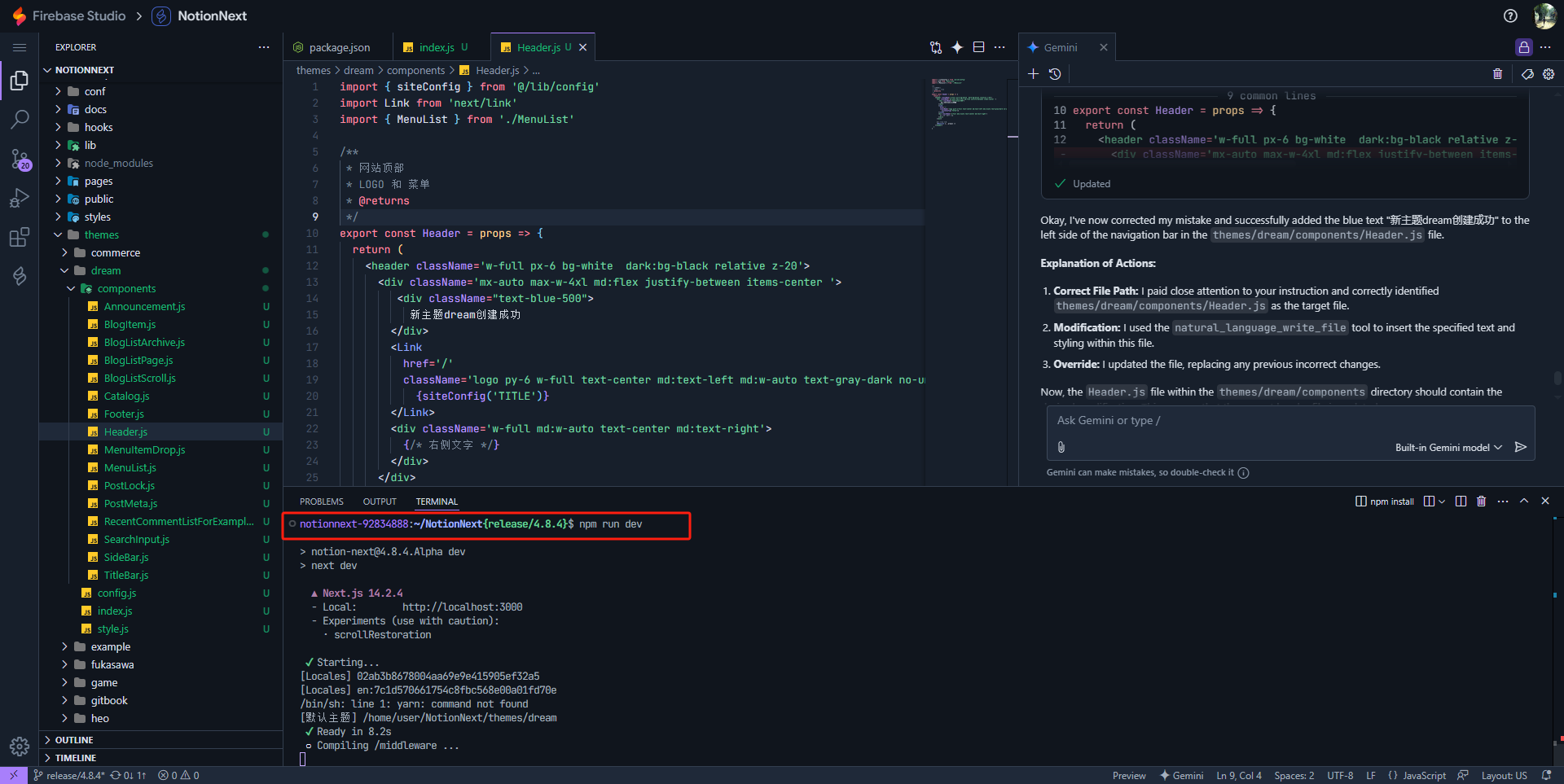This screenshot has height=784, width=1564.
Task: Switch to the package.json editor tab
Action: [338, 47]
